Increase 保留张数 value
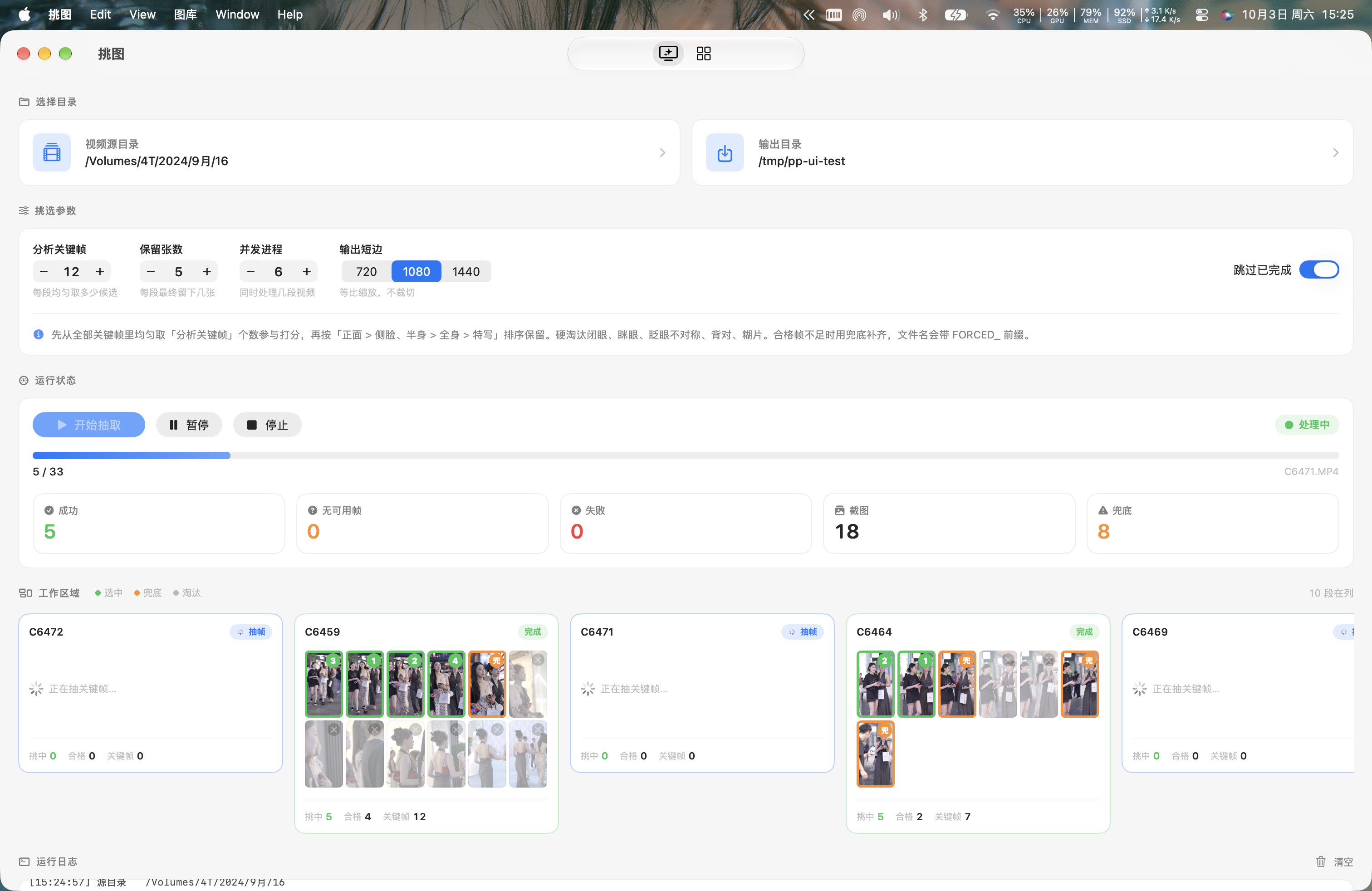Viewport: 1372px width, 891px height. pyautogui.click(x=207, y=271)
